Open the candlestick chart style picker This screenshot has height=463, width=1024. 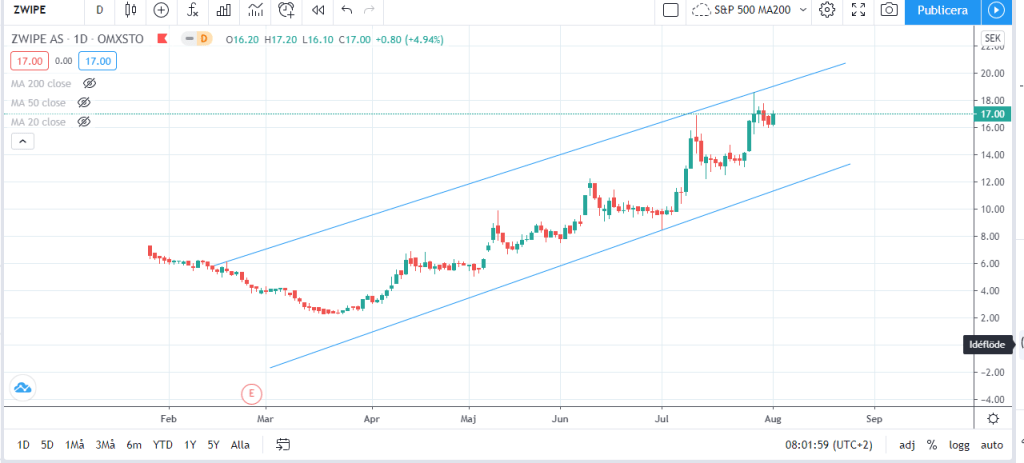pos(132,10)
